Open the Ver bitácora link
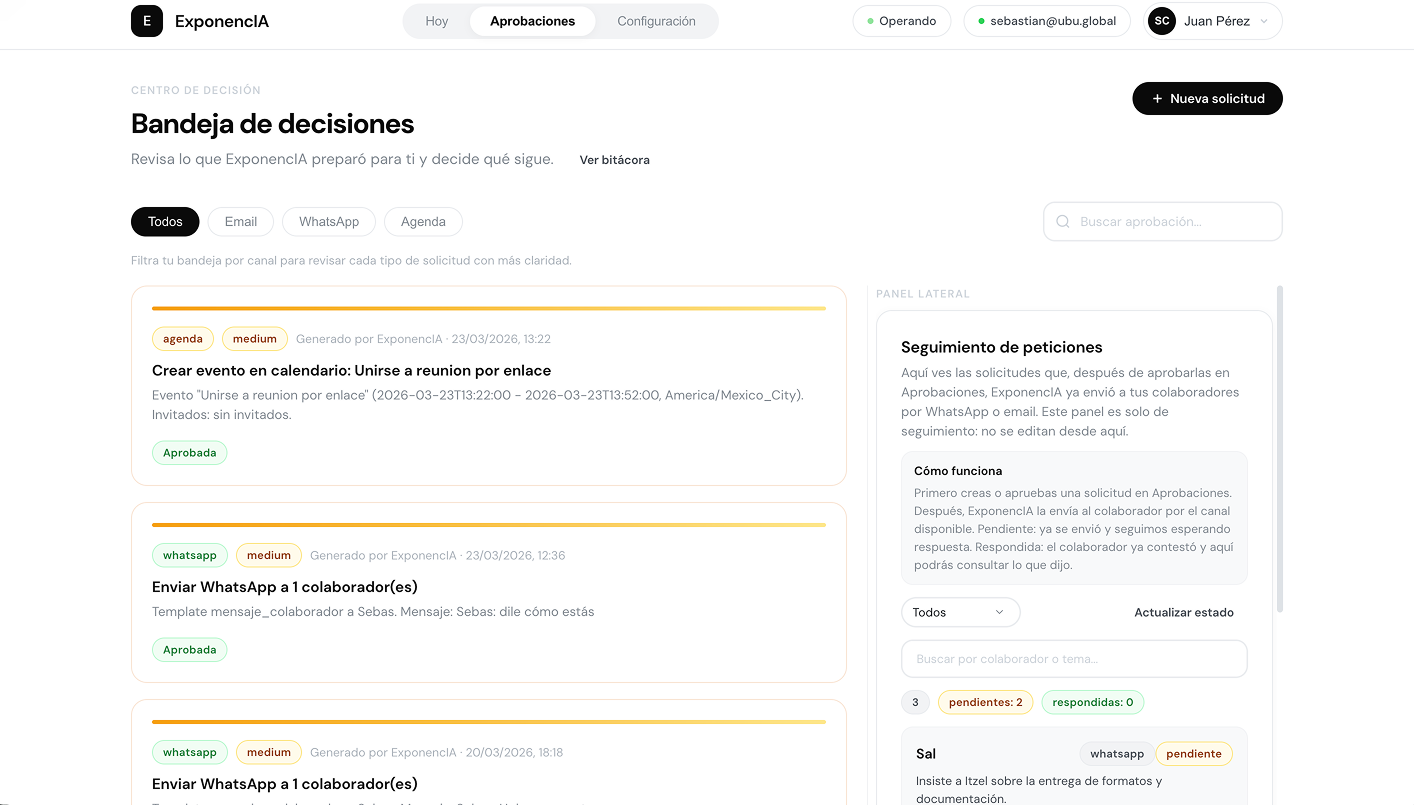 pyautogui.click(x=614, y=160)
